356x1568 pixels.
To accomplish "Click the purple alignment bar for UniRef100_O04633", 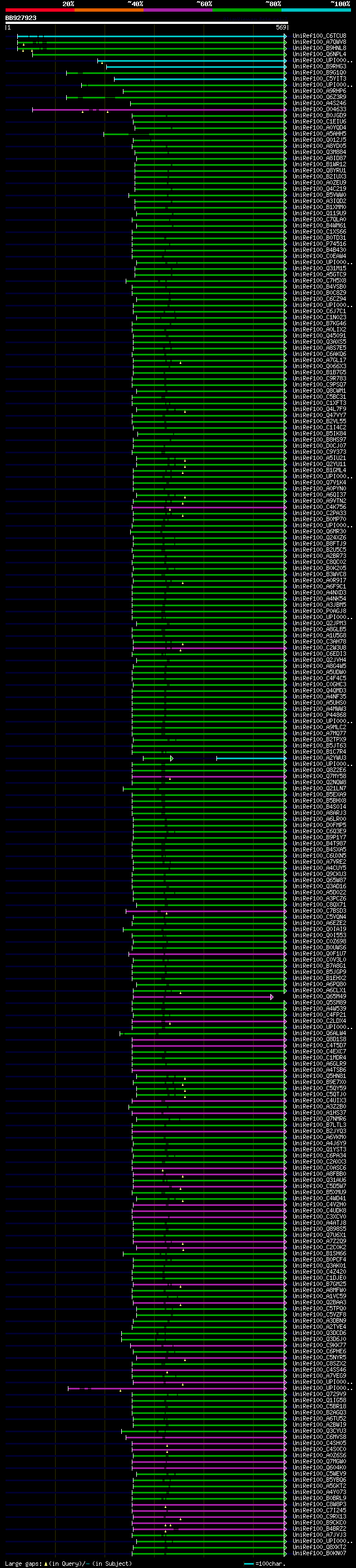I will click(159, 110).
